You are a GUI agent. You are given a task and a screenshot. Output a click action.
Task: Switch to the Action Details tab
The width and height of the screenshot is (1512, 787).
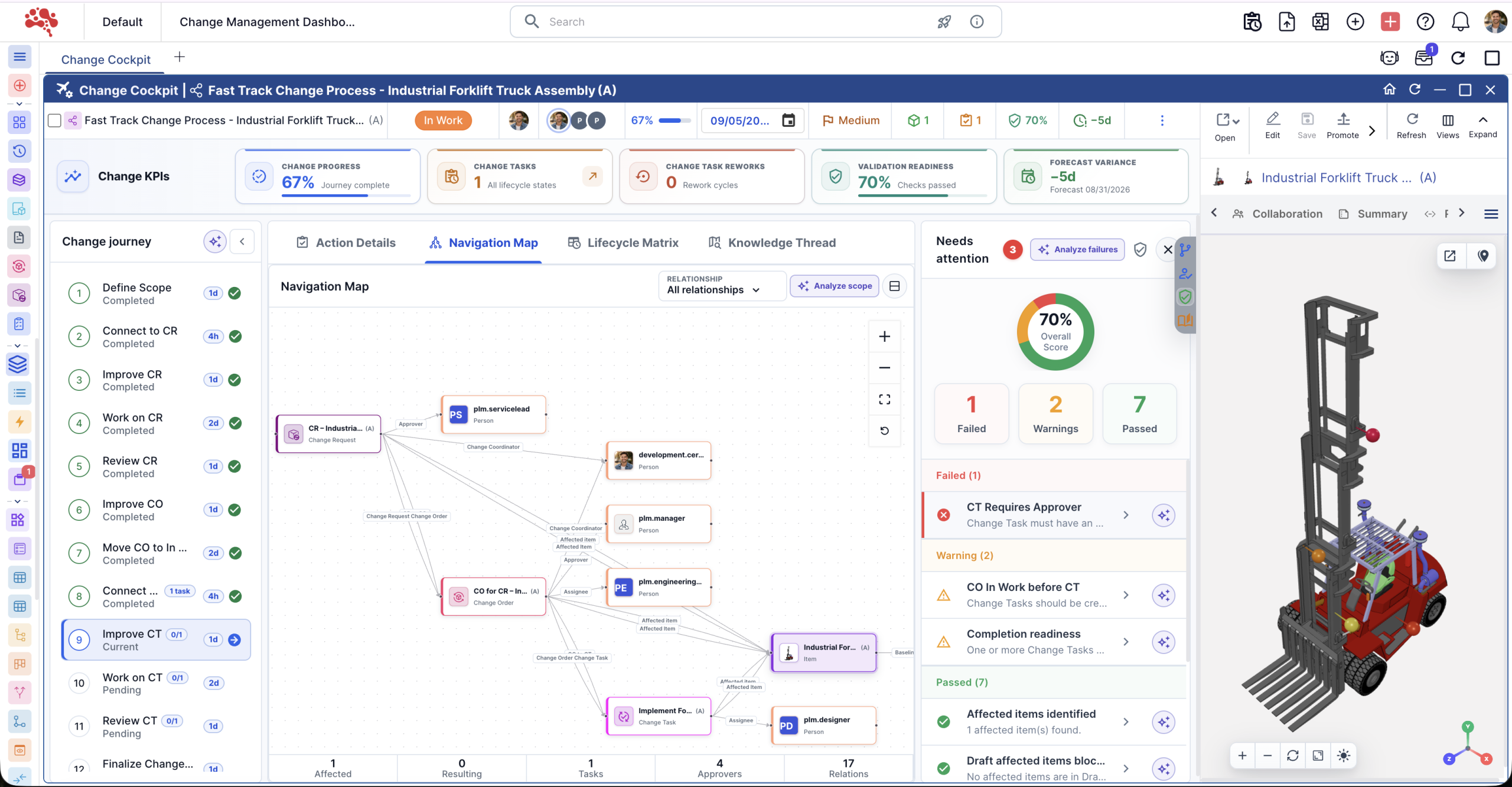[346, 243]
